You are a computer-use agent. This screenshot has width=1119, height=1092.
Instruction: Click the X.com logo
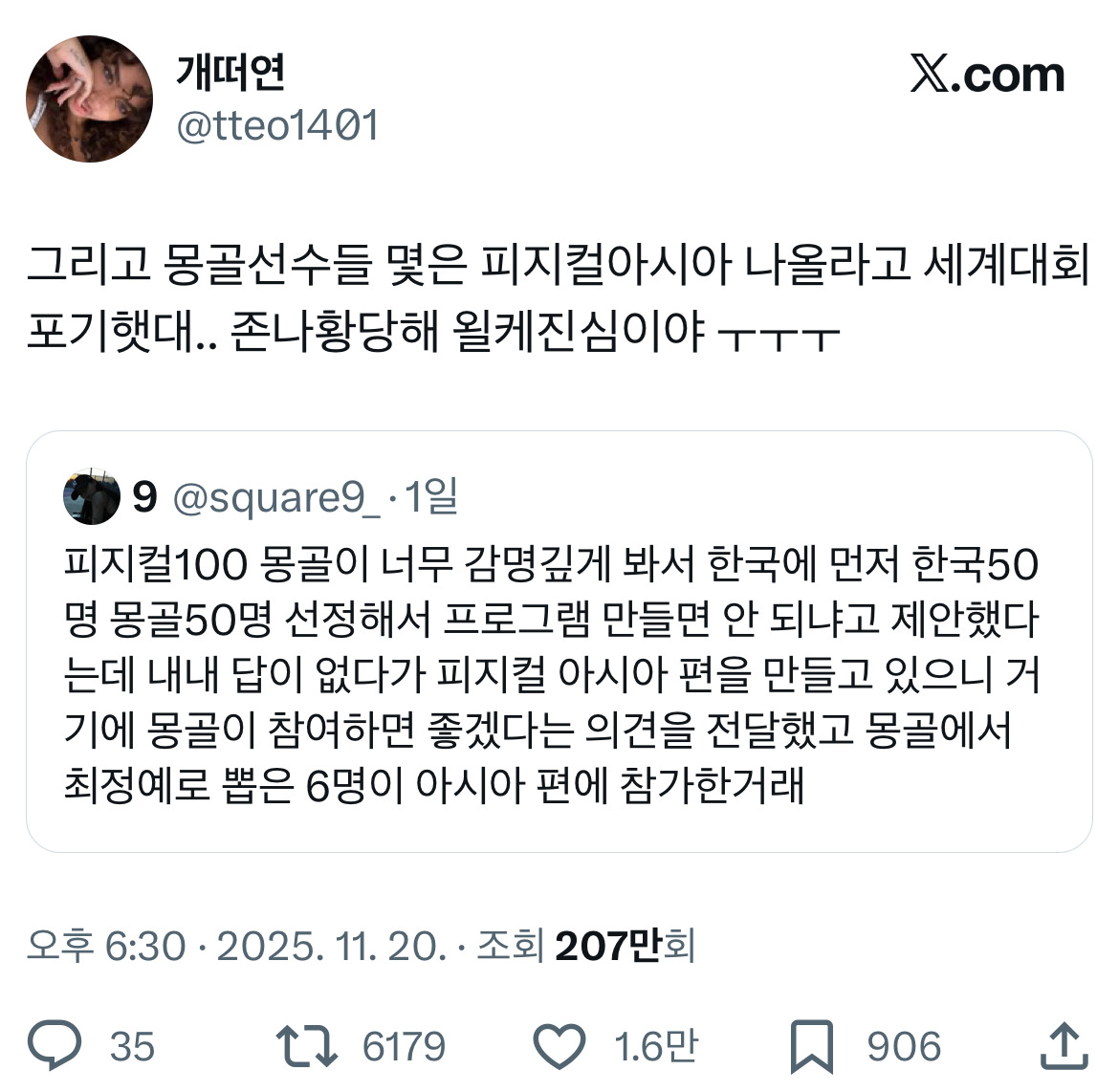click(987, 75)
